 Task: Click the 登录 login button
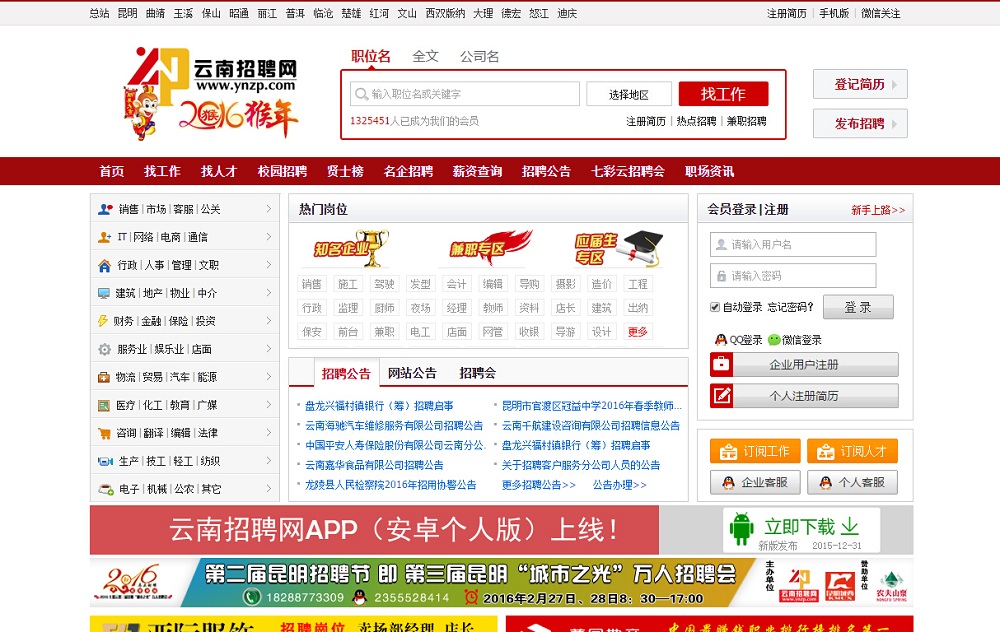click(858, 307)
